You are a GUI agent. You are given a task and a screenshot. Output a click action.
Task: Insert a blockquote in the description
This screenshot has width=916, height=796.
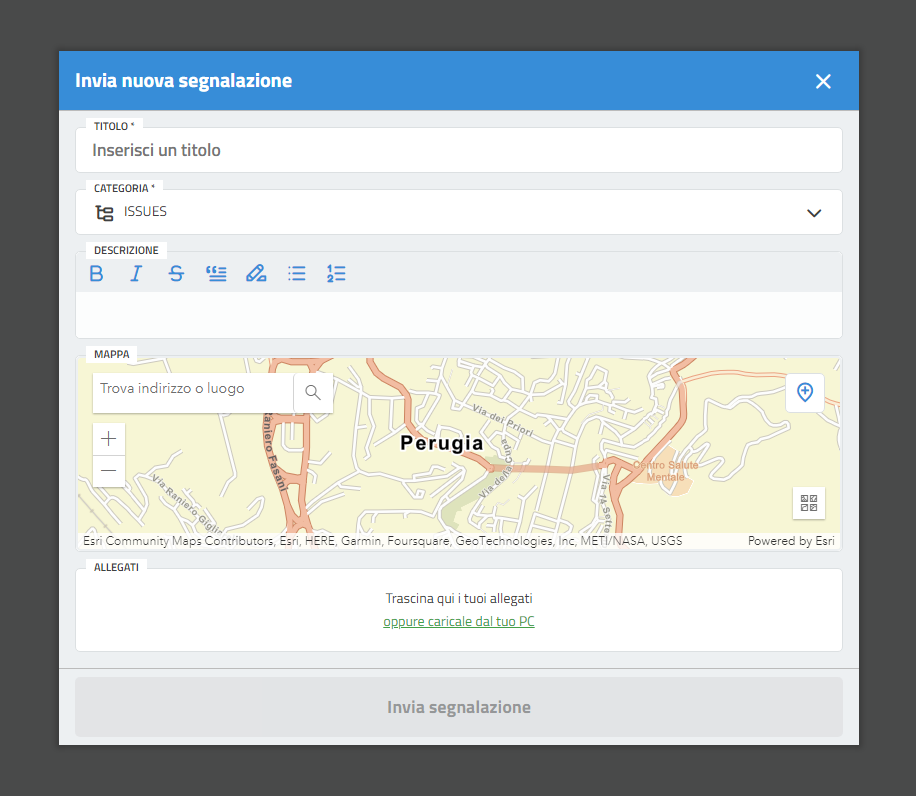[x=216, y=273]
